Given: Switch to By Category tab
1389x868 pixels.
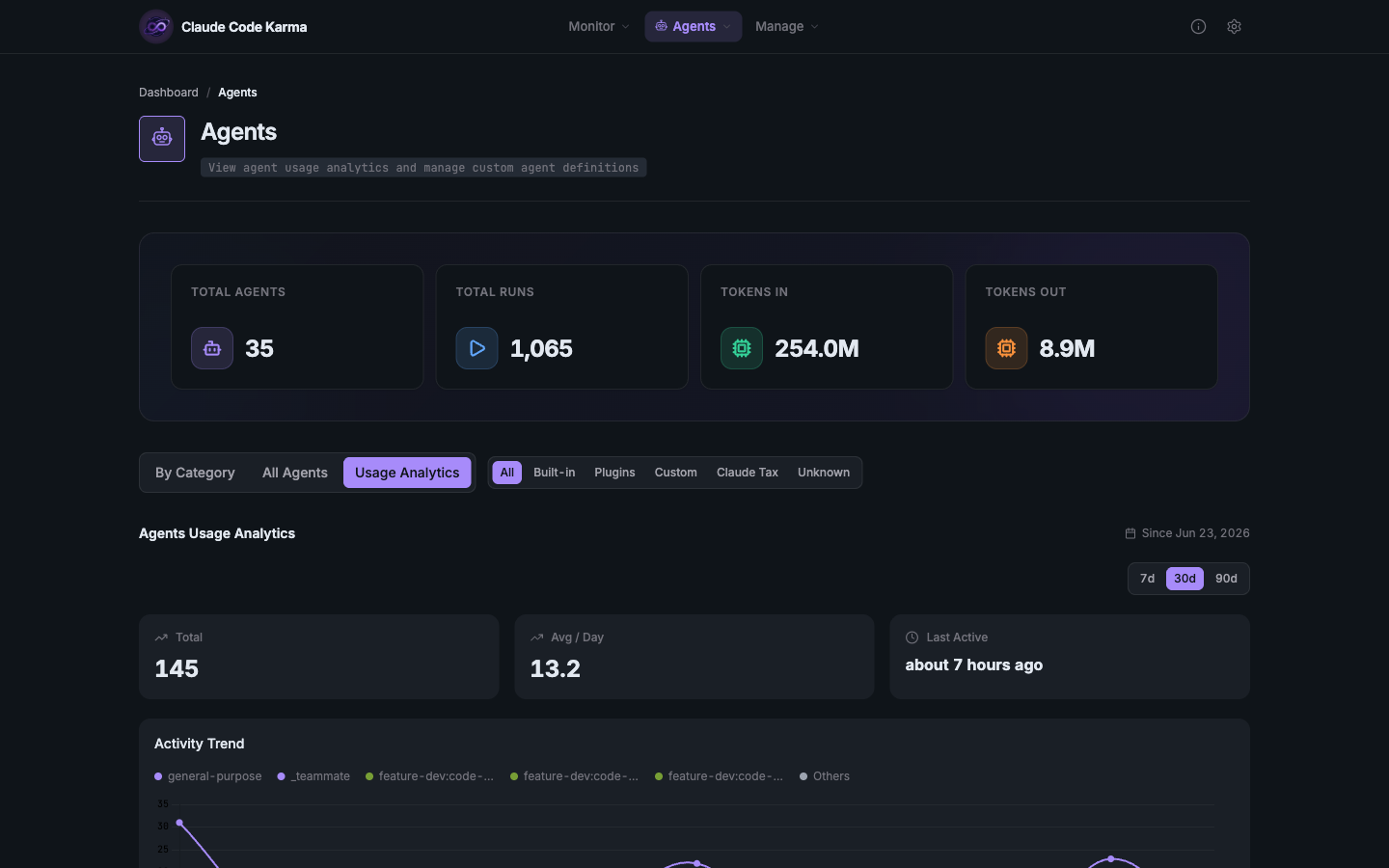Looking at the screenshot, I should (x=195, y=473).
